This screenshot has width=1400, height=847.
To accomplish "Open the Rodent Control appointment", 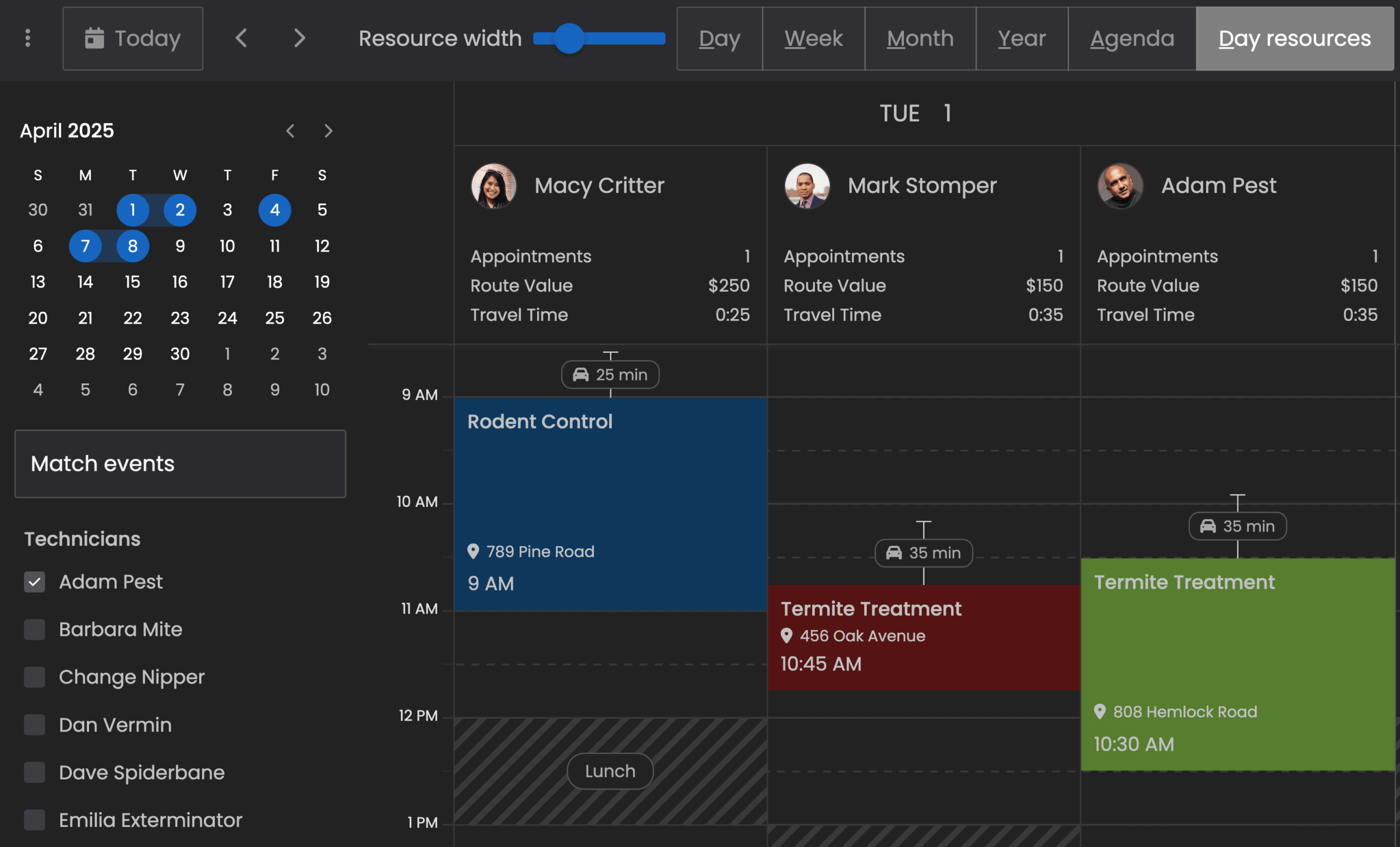I will point(610,504).
